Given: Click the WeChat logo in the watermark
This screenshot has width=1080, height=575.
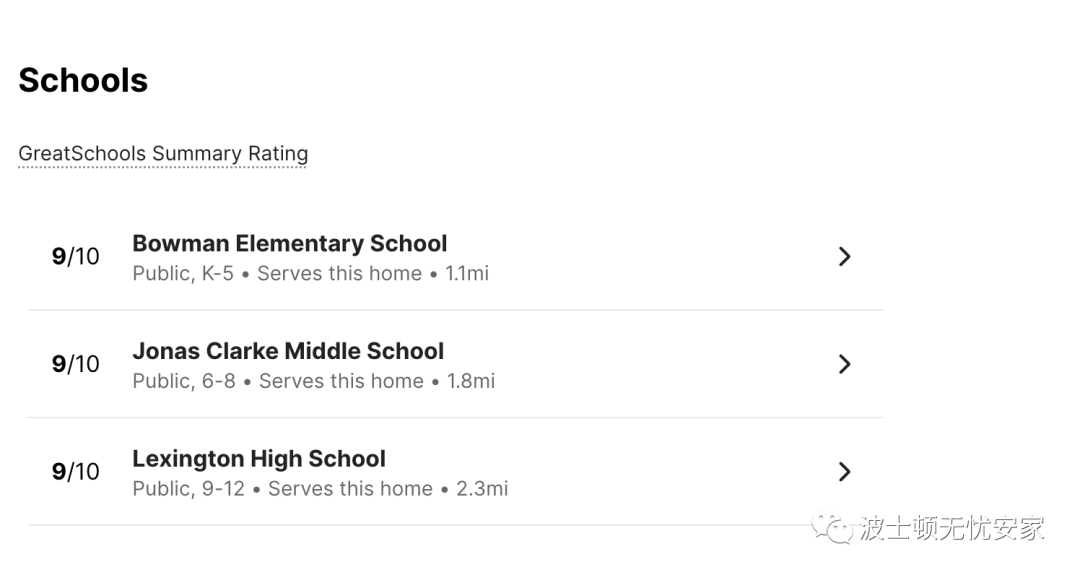Looking at the screenshot, I should (x=832, y=527).
